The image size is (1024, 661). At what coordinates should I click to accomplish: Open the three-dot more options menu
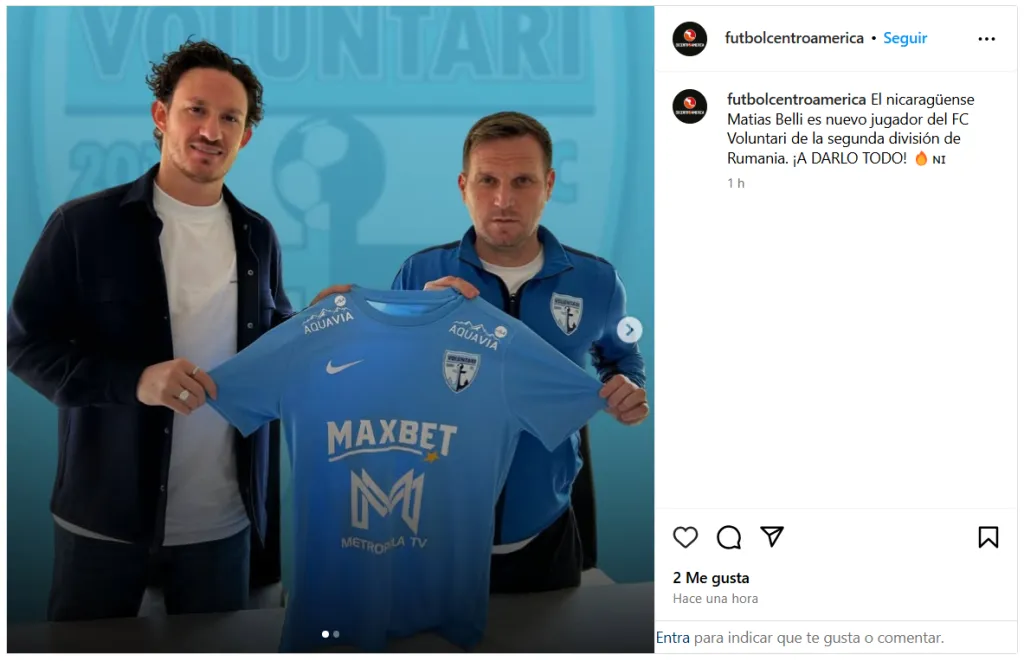point(986,39)
